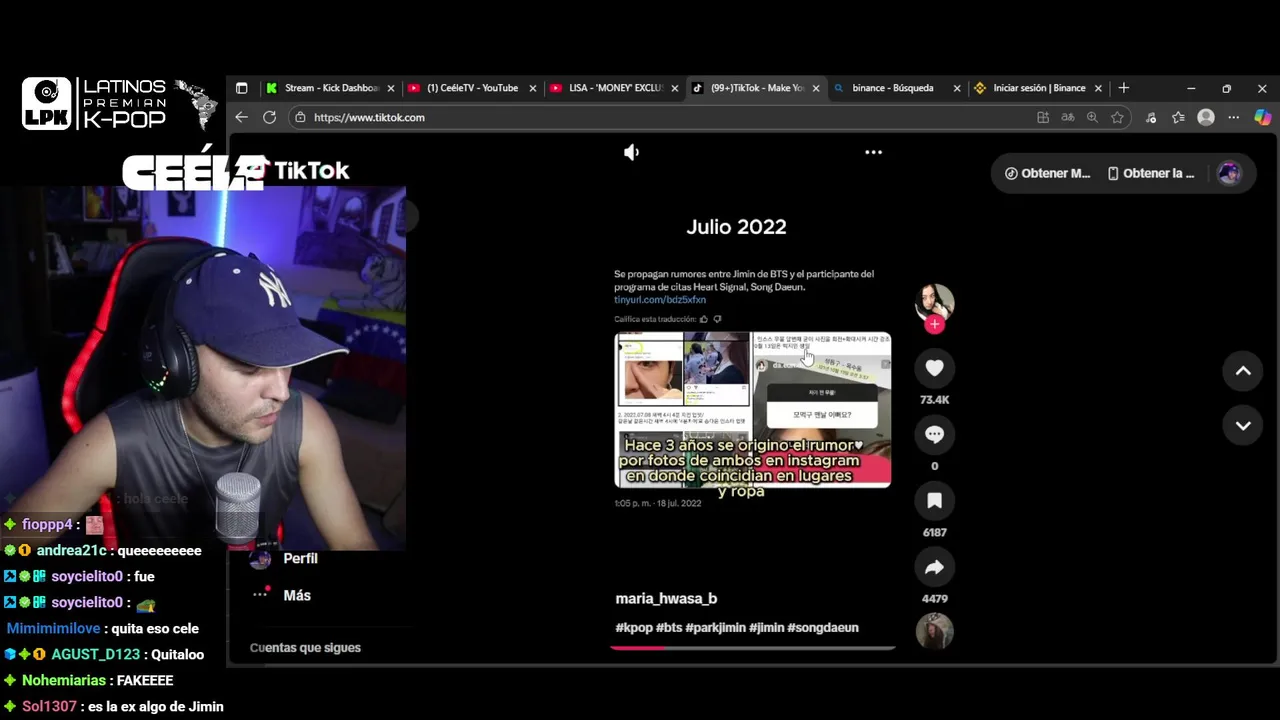Open the comments bubble icon

click(934, 434)
